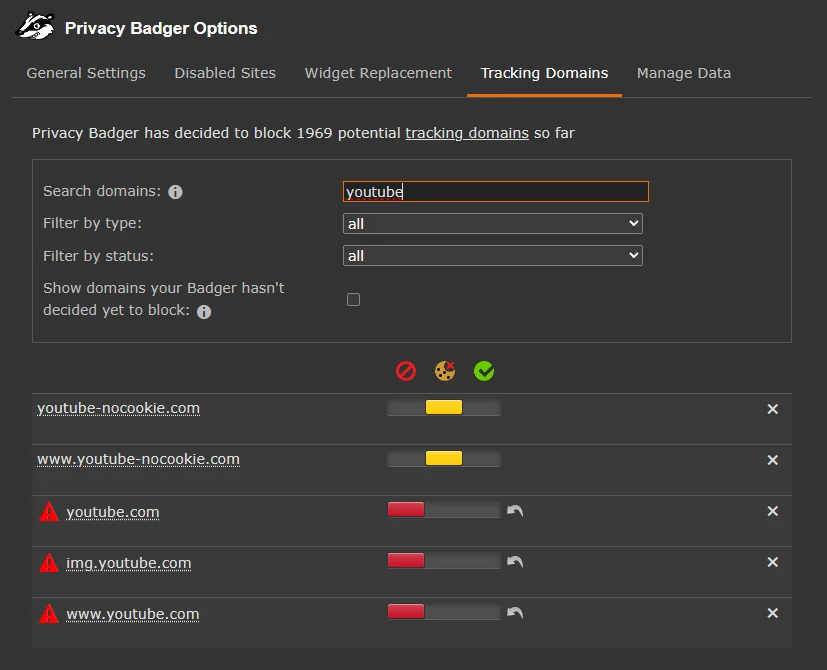Click the img.youtube.com domain link
Viewport: 827px width, 670px height.
(x=128, y=563)
